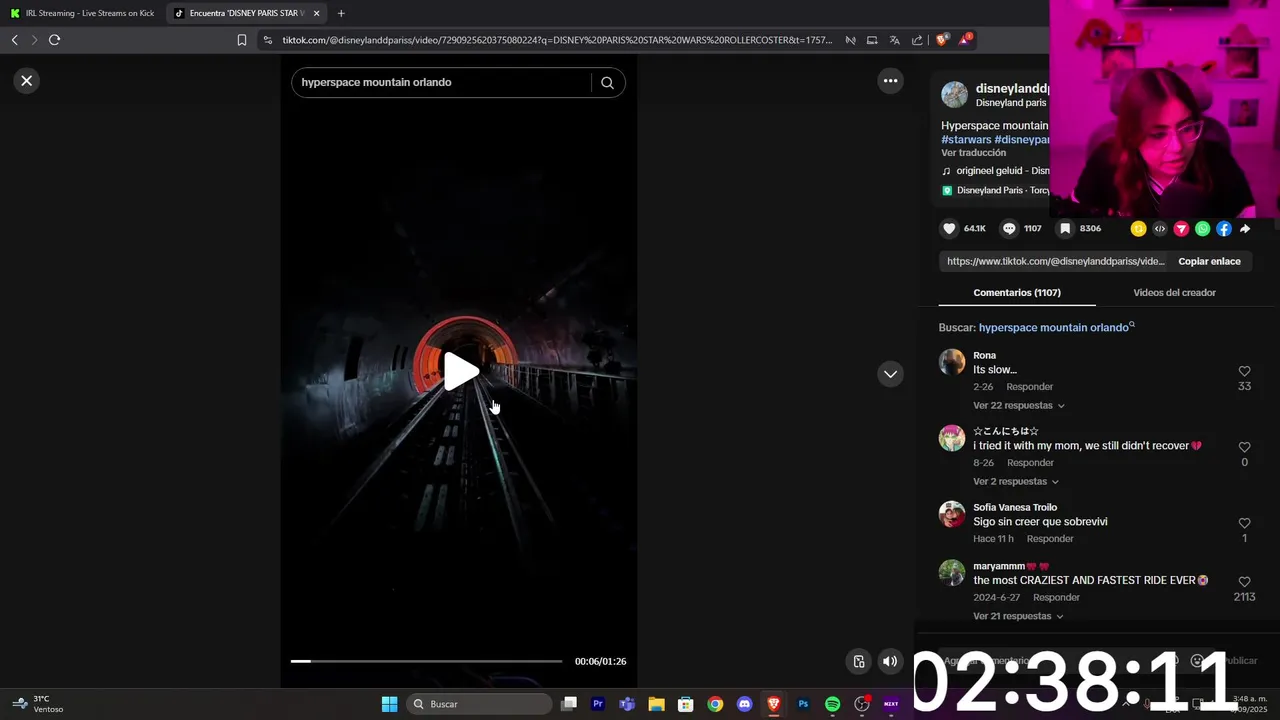
Task: Switch to IRL Streaming Kick browser tab
Action: tap(82, 13)
